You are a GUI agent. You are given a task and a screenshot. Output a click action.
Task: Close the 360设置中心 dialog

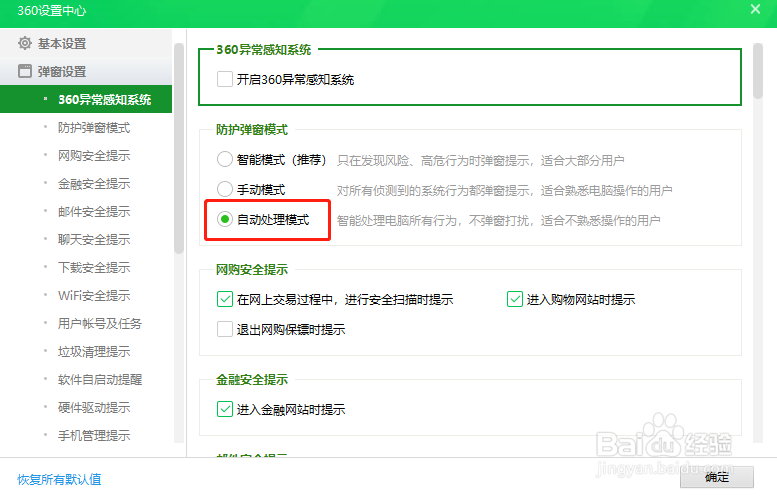755,9
